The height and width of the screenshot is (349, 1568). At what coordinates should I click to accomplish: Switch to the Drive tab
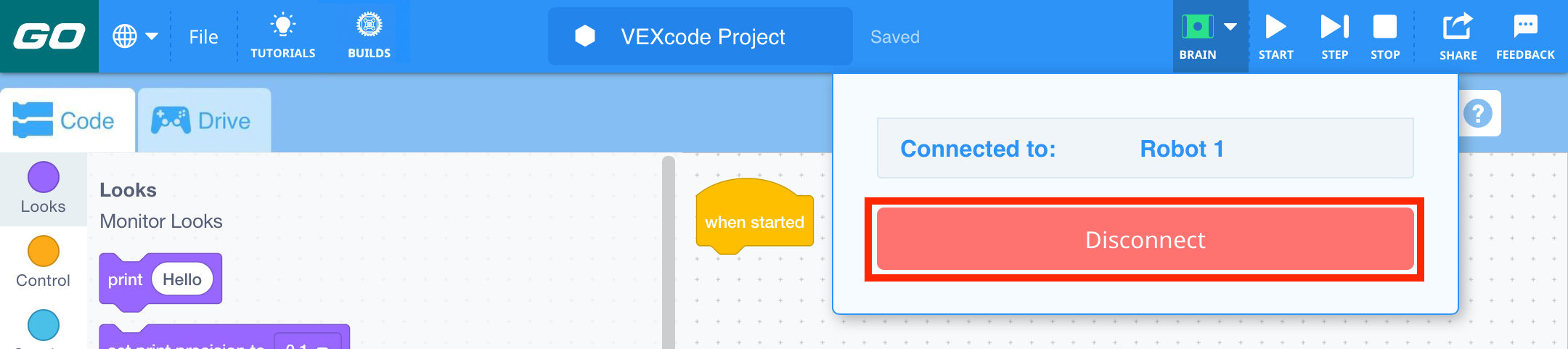pyautogui.click(x=203, y=120)
